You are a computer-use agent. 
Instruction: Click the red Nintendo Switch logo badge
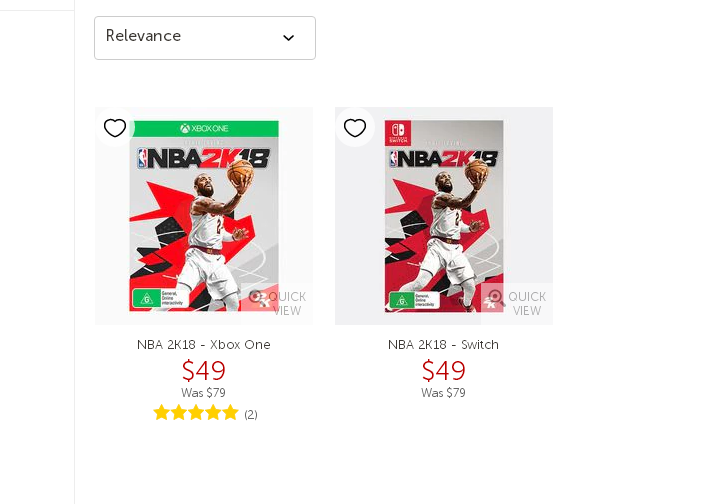398,133
